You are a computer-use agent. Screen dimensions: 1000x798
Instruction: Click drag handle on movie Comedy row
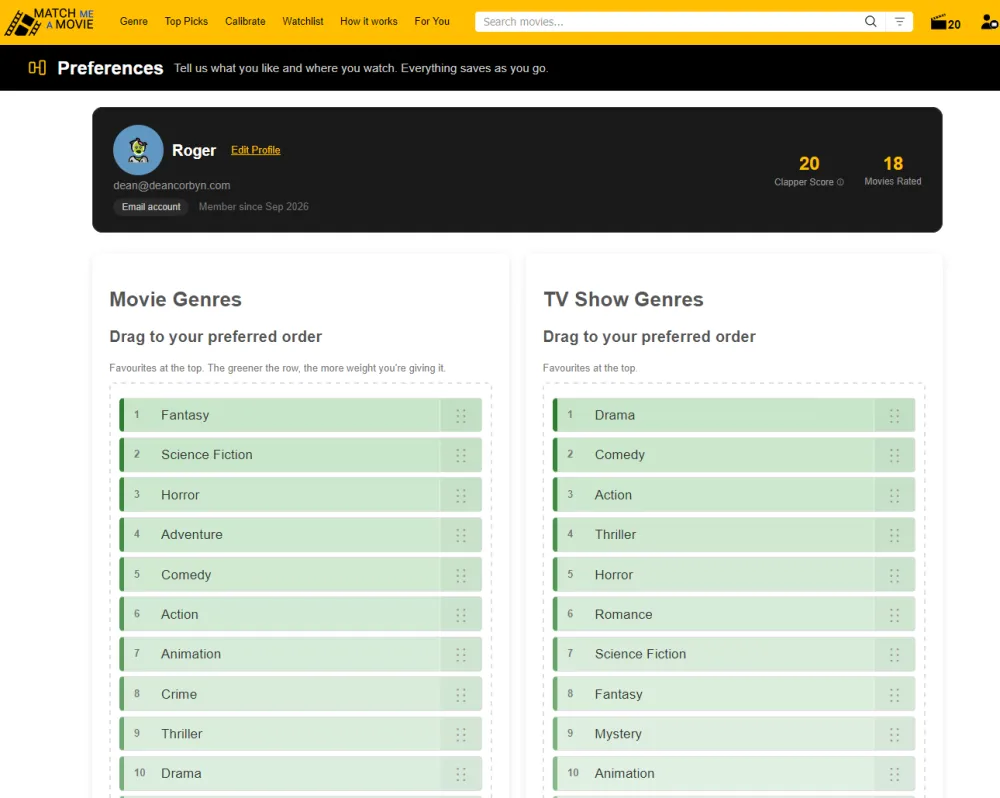(x=460, y=575)
